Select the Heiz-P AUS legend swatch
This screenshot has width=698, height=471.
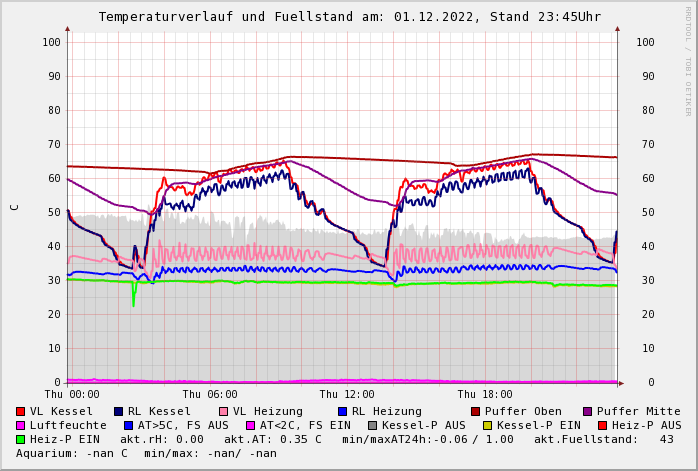(602, 426)
